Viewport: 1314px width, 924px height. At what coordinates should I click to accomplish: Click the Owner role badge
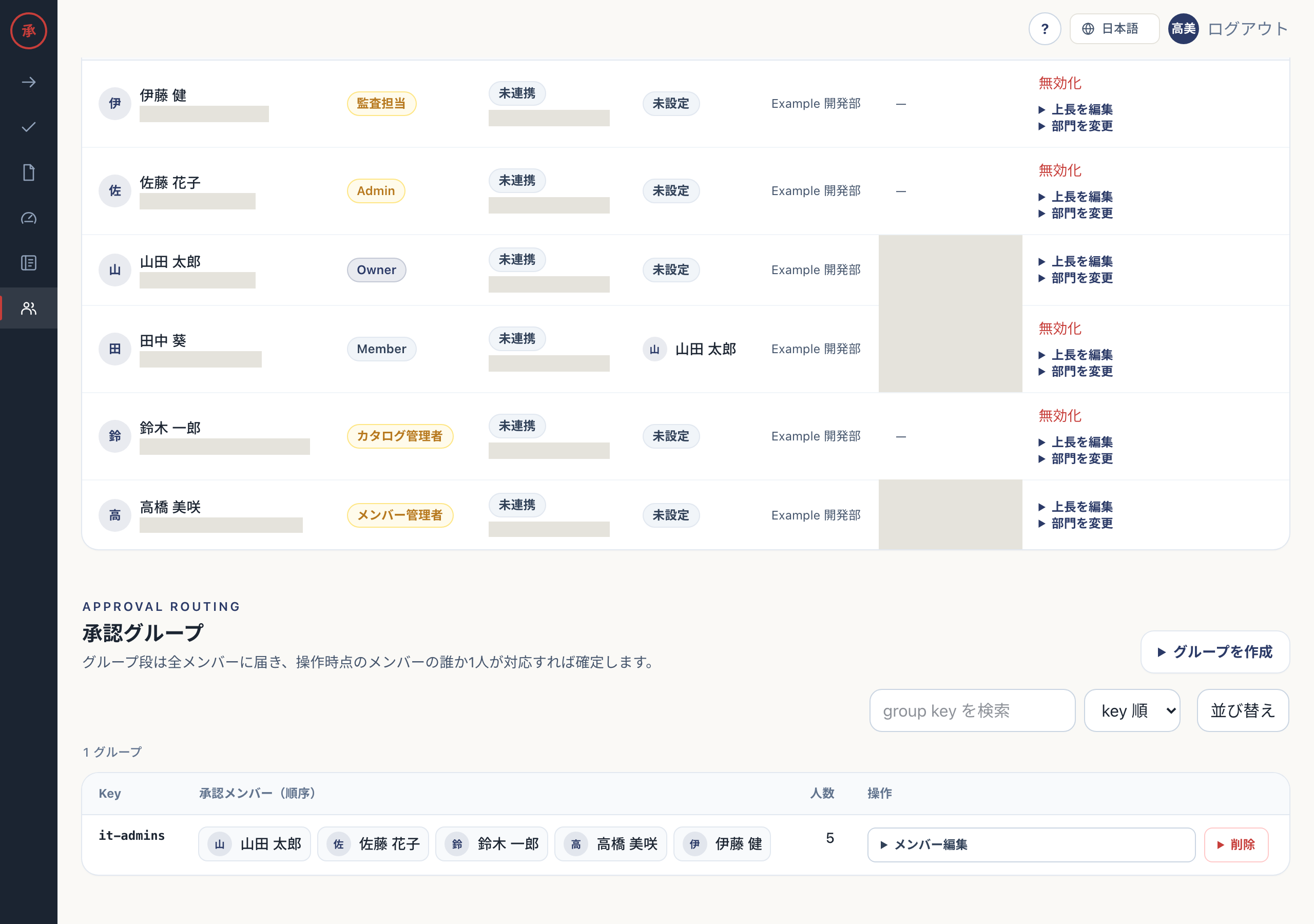[377, 270]
